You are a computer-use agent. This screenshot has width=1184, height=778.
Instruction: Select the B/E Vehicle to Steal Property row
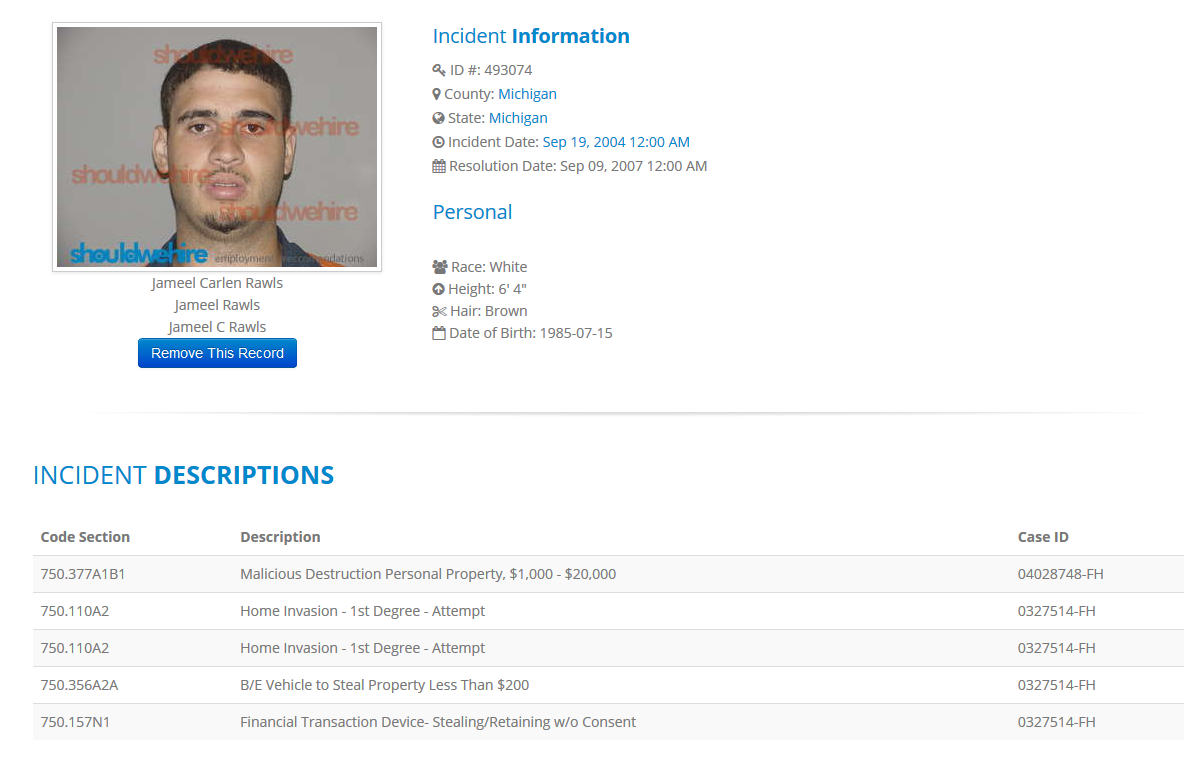609,685
